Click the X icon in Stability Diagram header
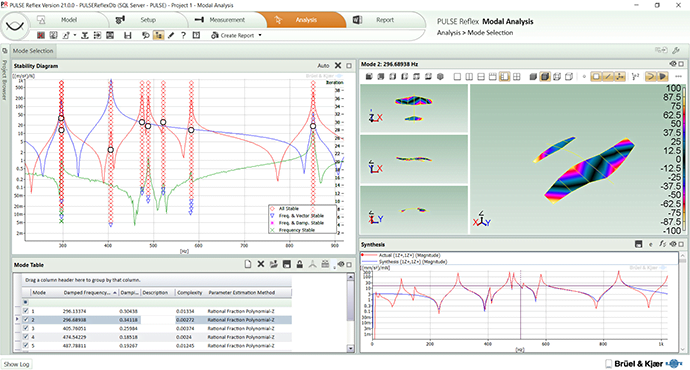The height and width of the screenshot is (370, 690). tap(338, 66)
